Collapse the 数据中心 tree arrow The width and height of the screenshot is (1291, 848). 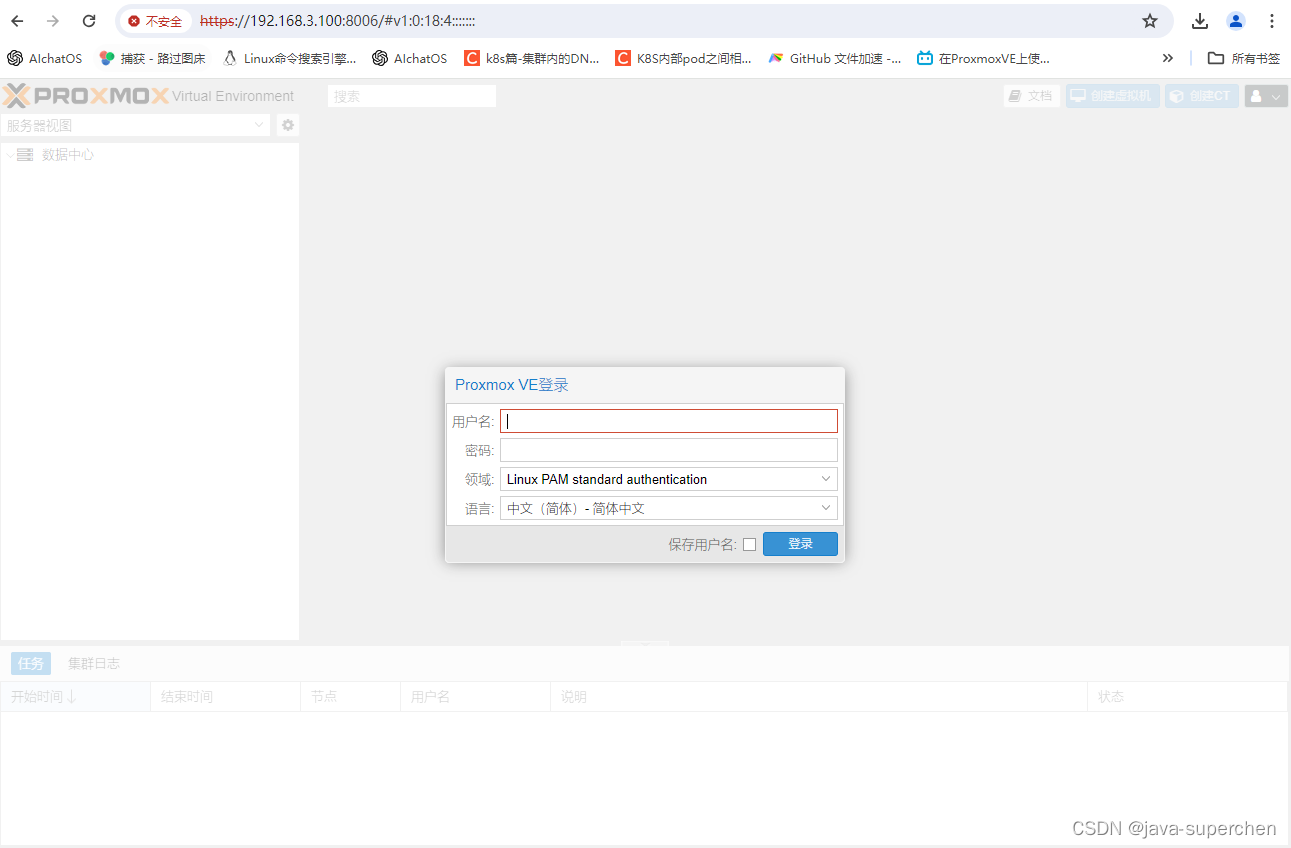pos(10,155)
